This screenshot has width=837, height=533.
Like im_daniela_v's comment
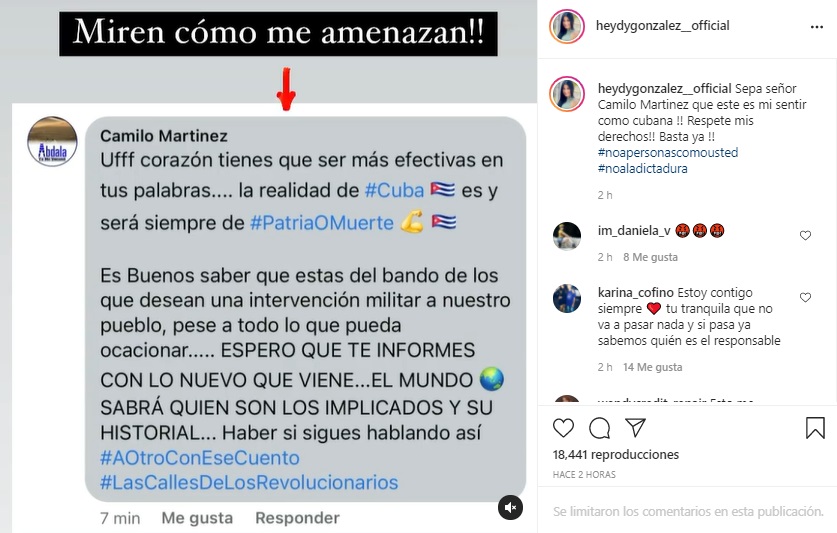[805, 236]
